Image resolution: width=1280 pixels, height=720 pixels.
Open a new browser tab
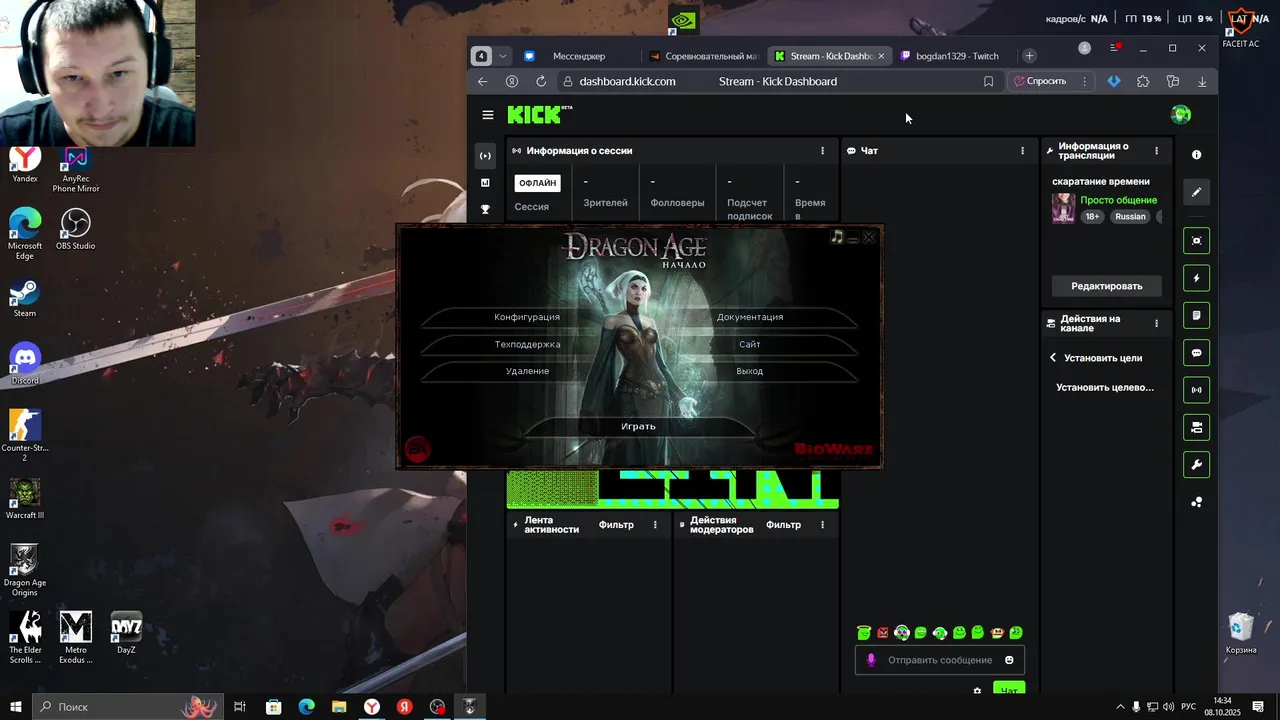click(1030, 56)
